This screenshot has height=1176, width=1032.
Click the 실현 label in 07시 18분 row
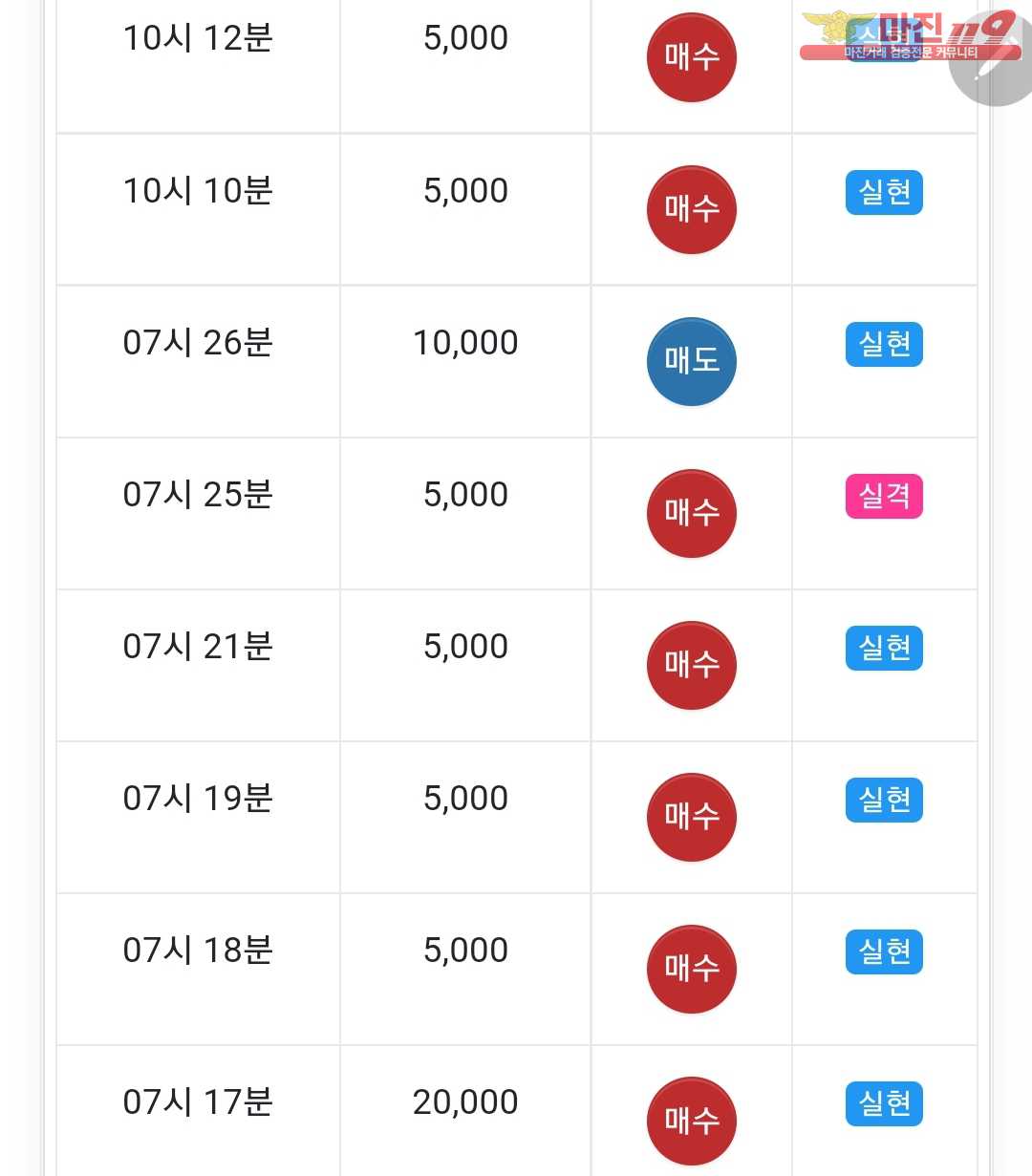point(884,952)
